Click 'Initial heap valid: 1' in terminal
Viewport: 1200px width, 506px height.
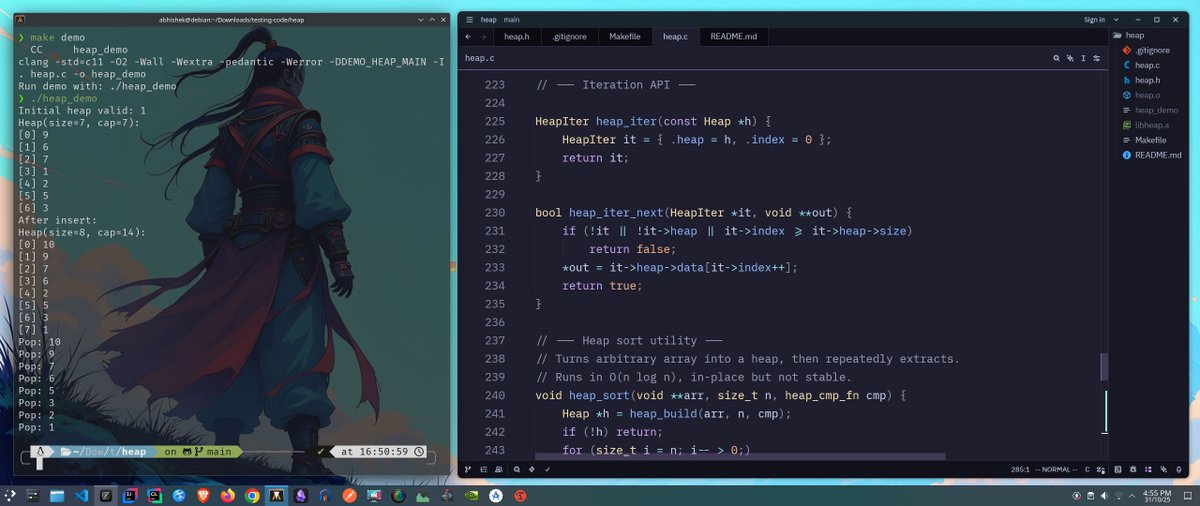pyautogui.click(x=82, y=111)
